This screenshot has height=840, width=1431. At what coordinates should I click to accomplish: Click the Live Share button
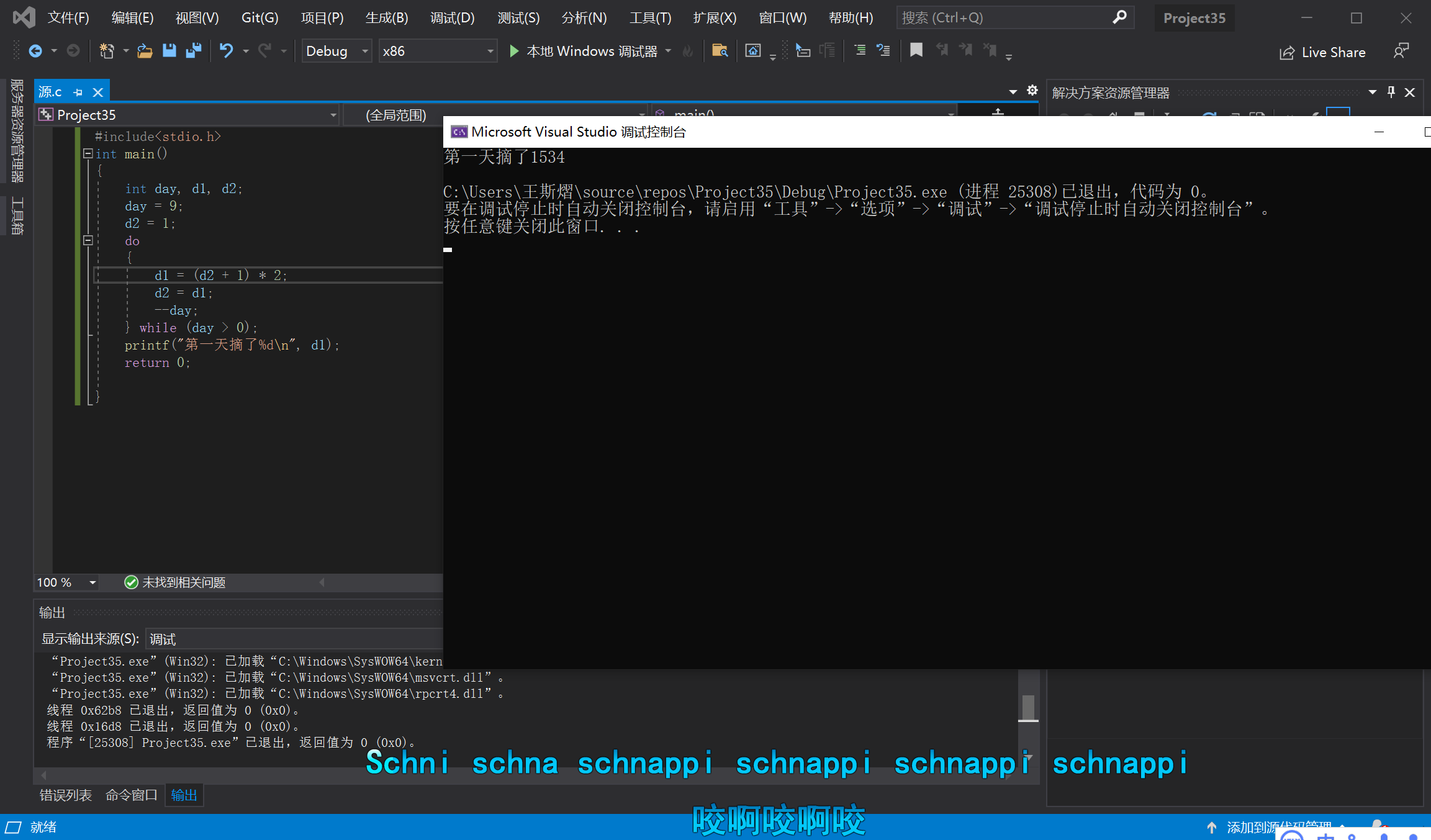coord(1322,52)
